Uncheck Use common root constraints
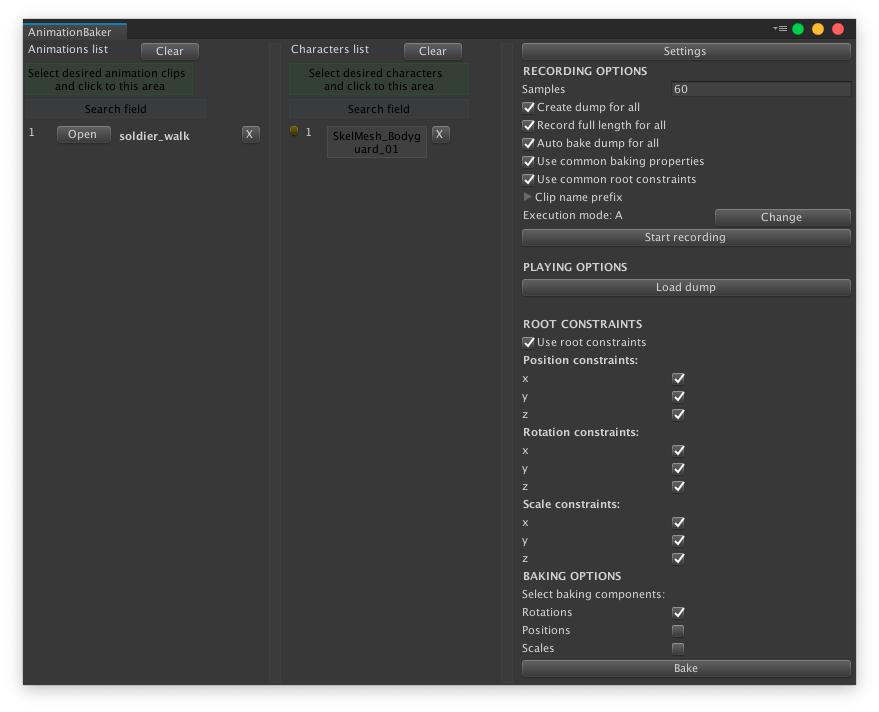This screenshot has height=712, width=879. pyautogui.click(x=528, y=179)
